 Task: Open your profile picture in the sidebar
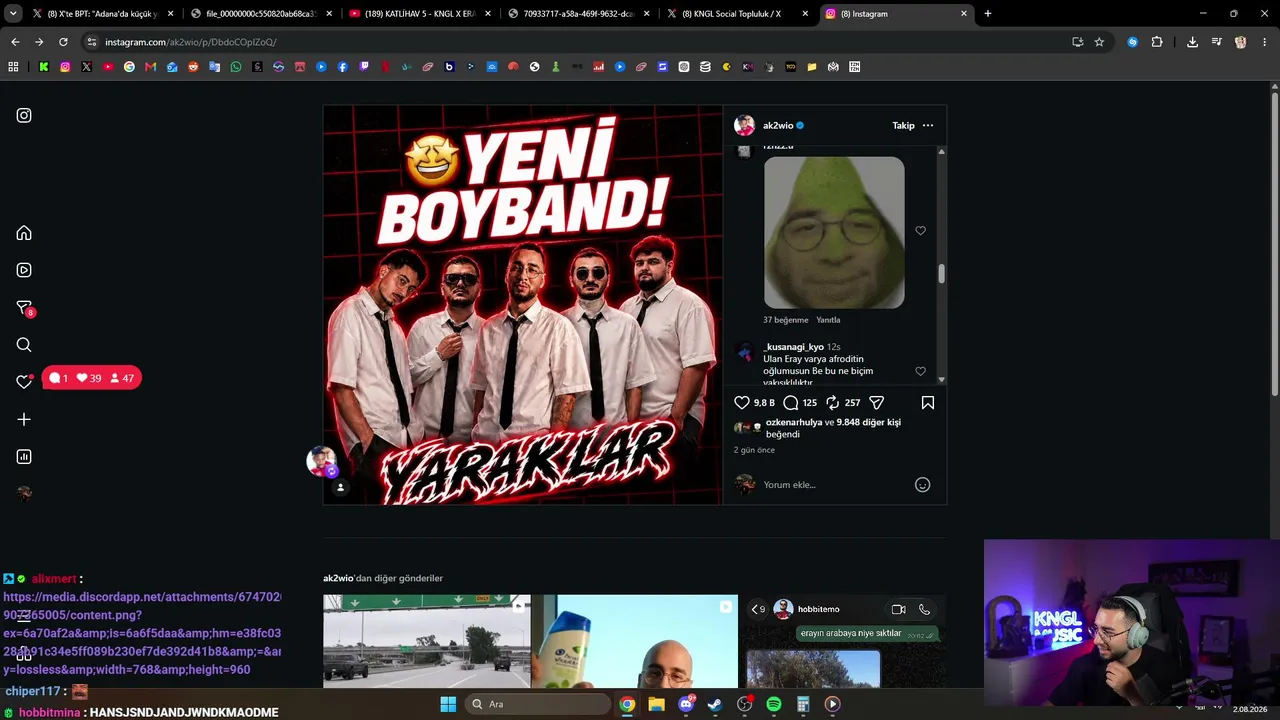click(x=24, y=494)
